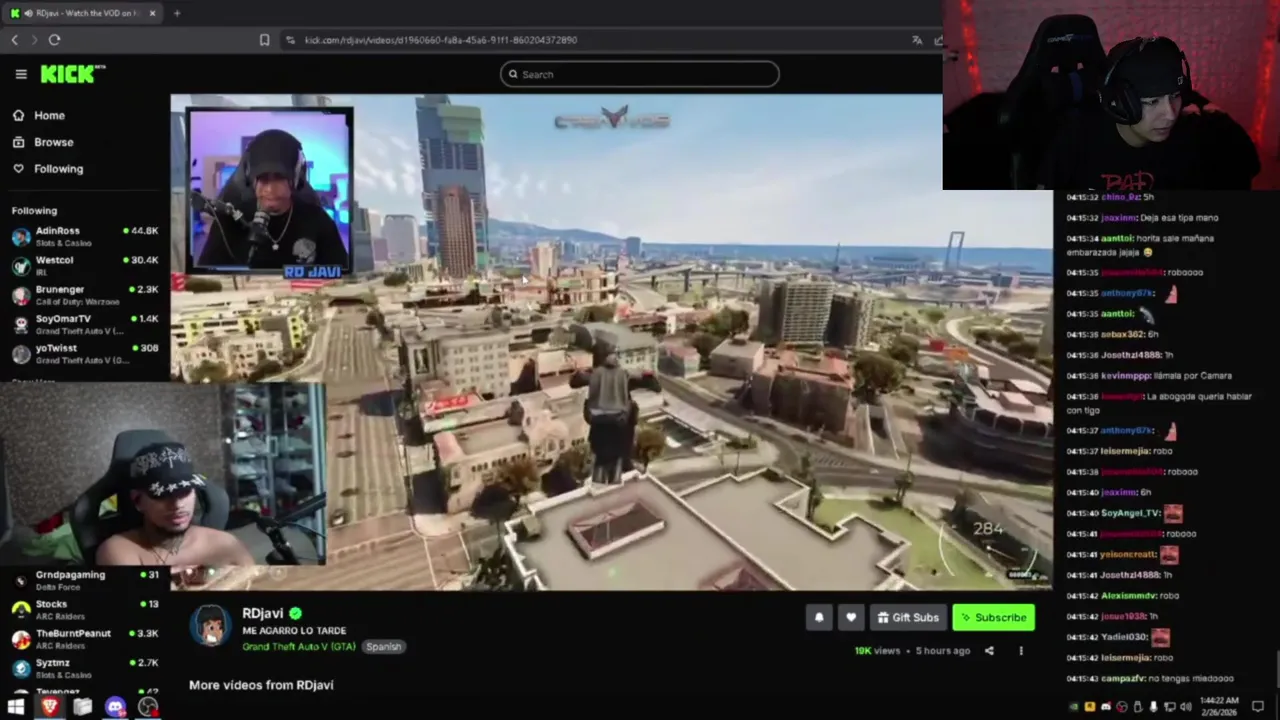The height and width of the screenshot is (720, 1280).
Task: Click the share icon below the video
Action: point(989,651)
